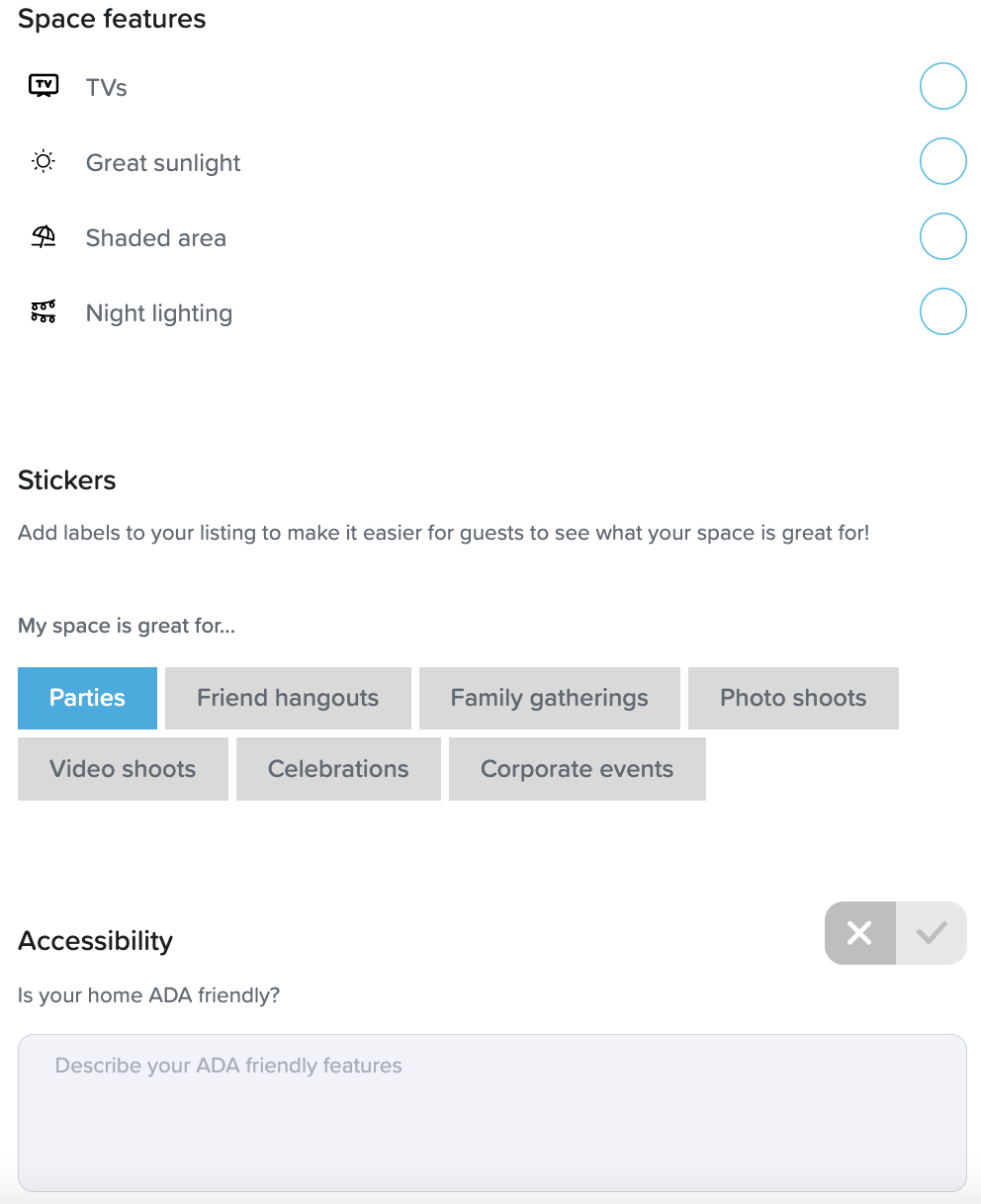Click the TV icon beside TVs
Viewport: 981px width, 1204px height.
click(44, 86)
